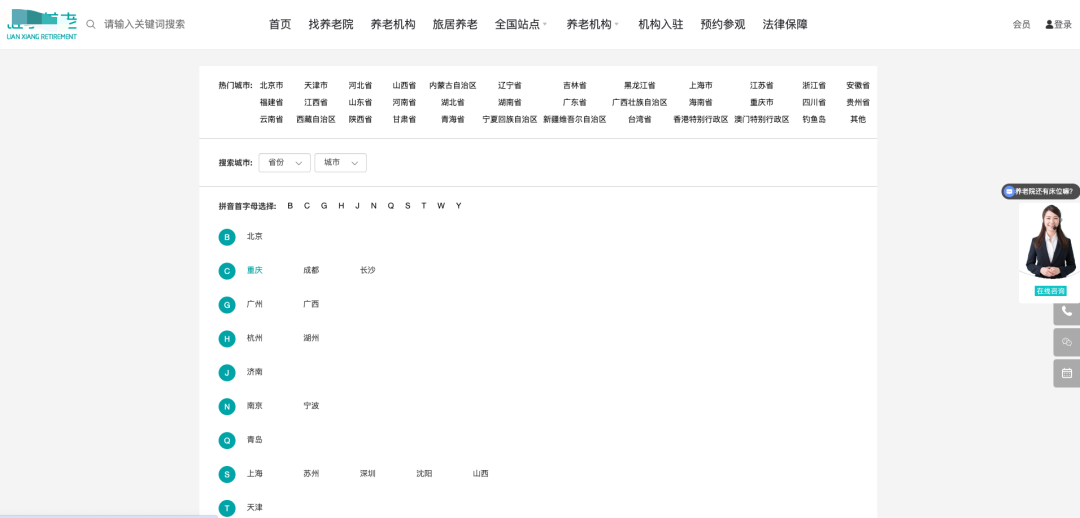1080x518 pixels.
Task: Select 澳门特别行政区 in hot cities
Action: tap(762, 119)
